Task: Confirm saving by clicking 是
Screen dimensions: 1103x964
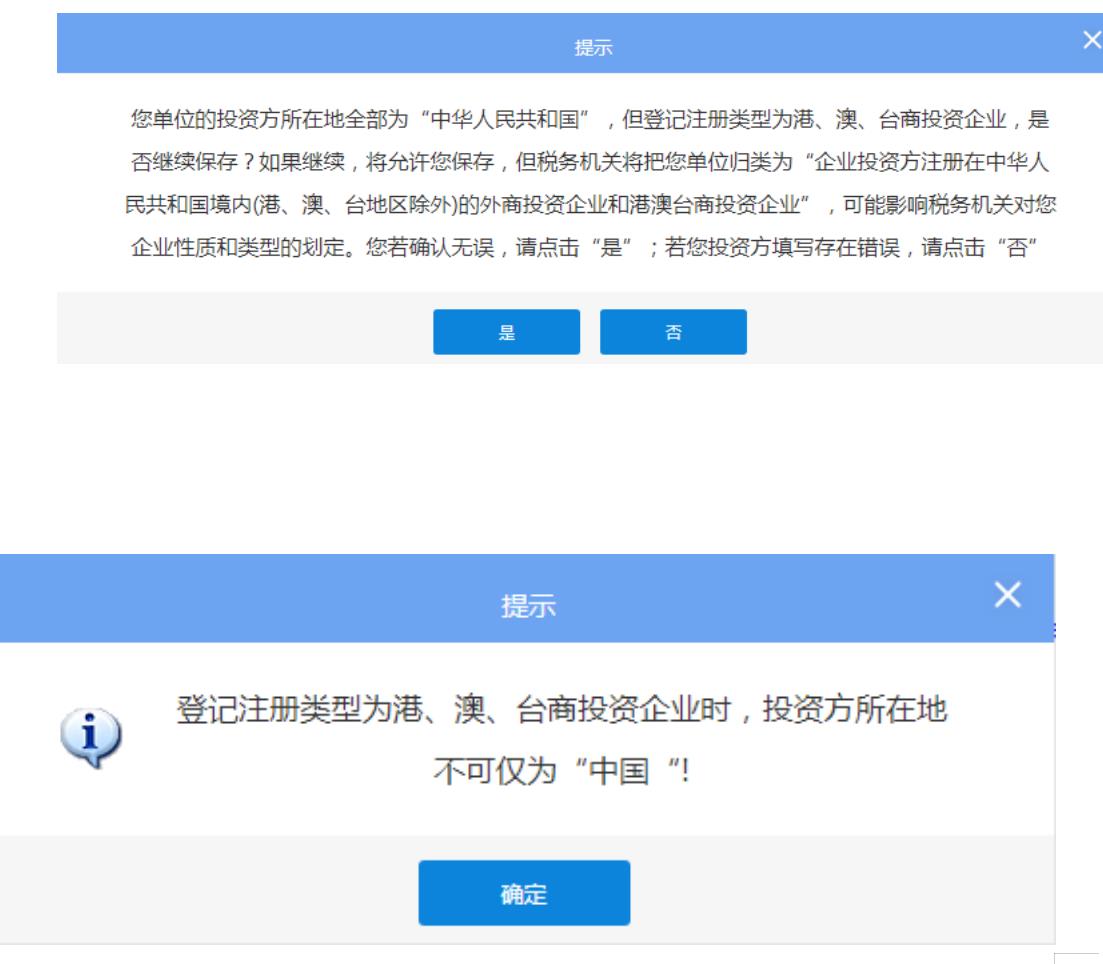Action: click(x=506, y=332)
